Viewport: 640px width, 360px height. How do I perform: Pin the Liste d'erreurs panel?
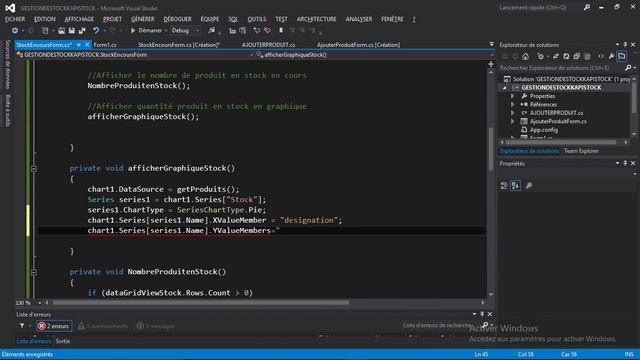(x=482, y=314)
